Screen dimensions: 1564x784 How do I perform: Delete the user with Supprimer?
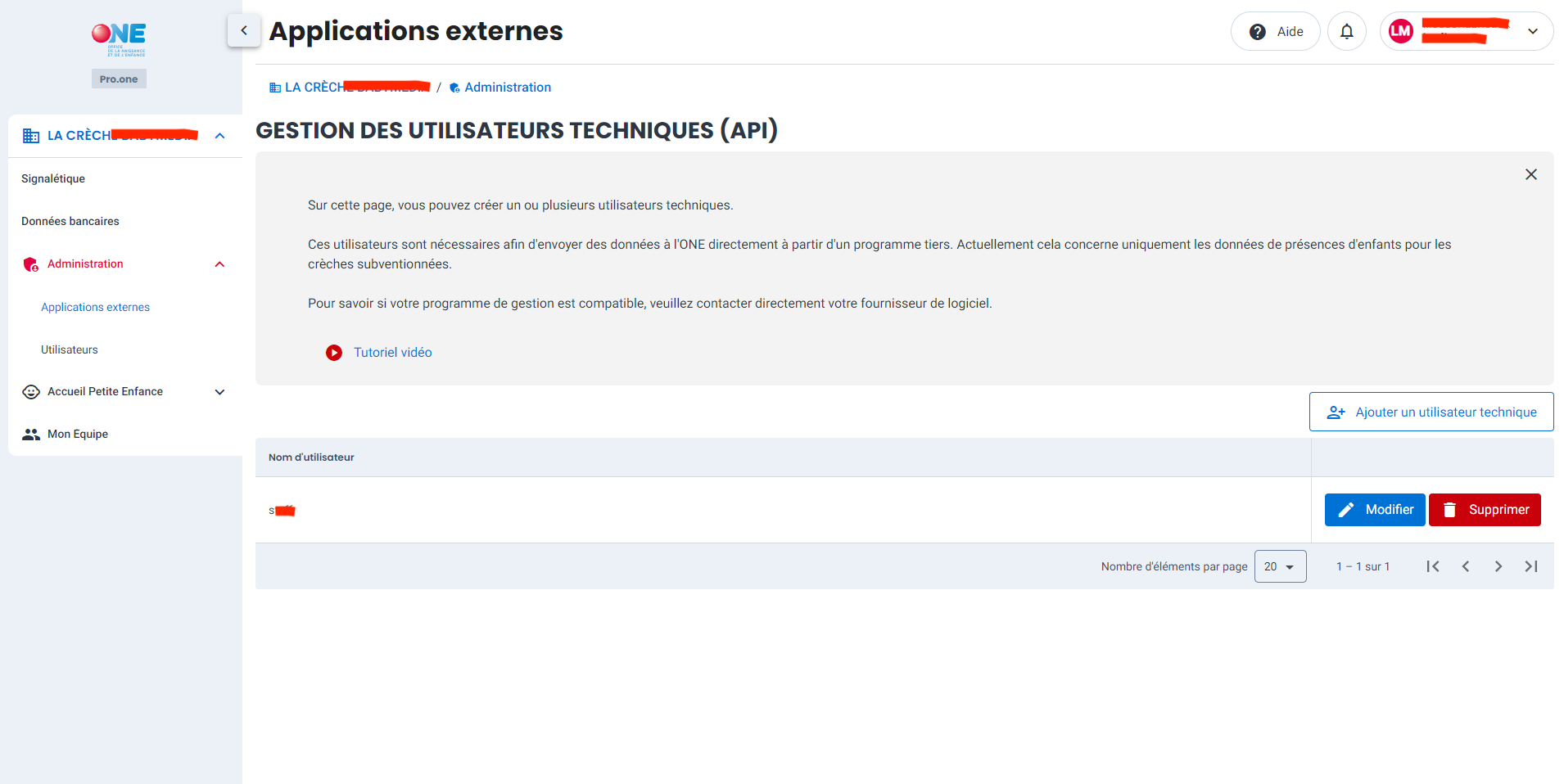click(x=1484, y=510)
